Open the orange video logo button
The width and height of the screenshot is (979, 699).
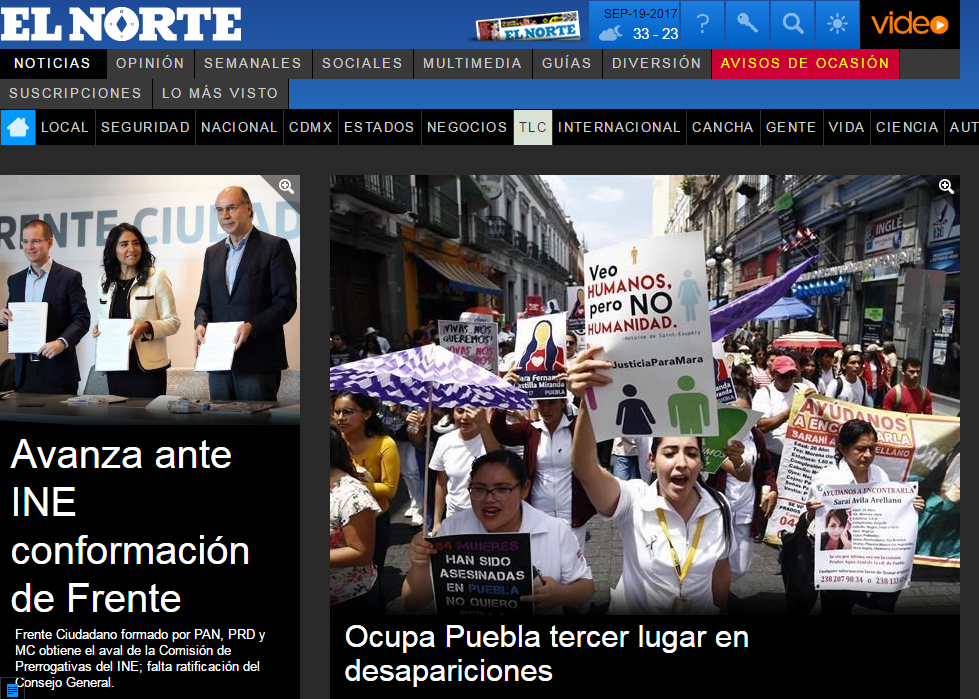pos(909,24)
